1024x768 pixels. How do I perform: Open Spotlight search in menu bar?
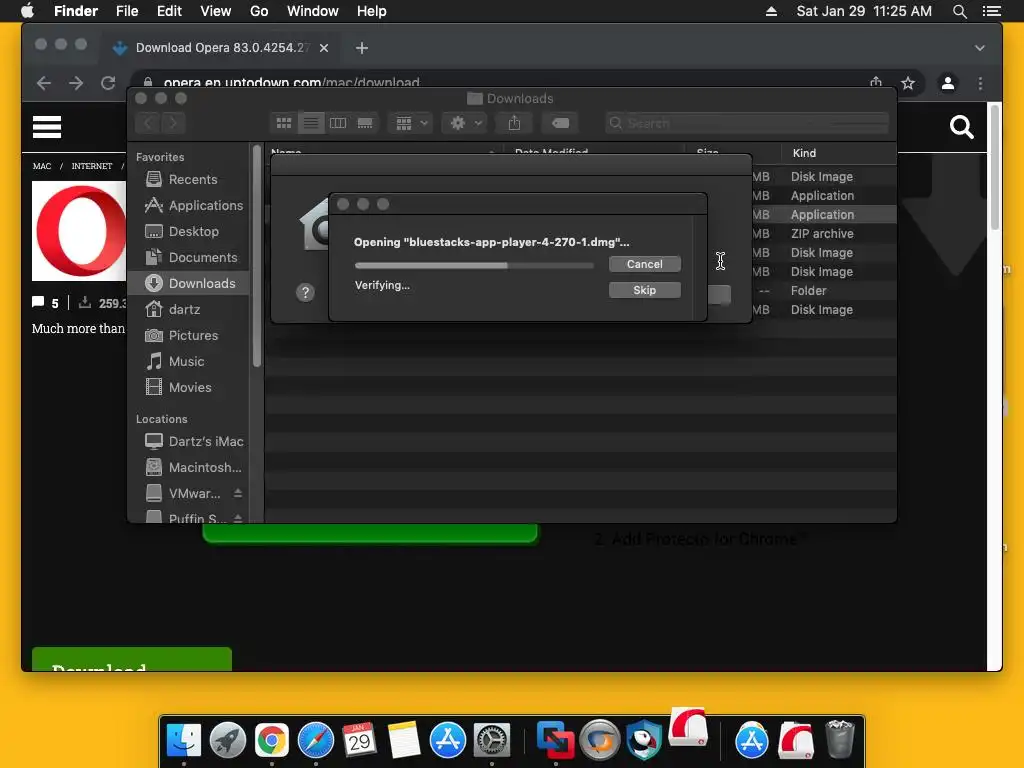(959, 11)
